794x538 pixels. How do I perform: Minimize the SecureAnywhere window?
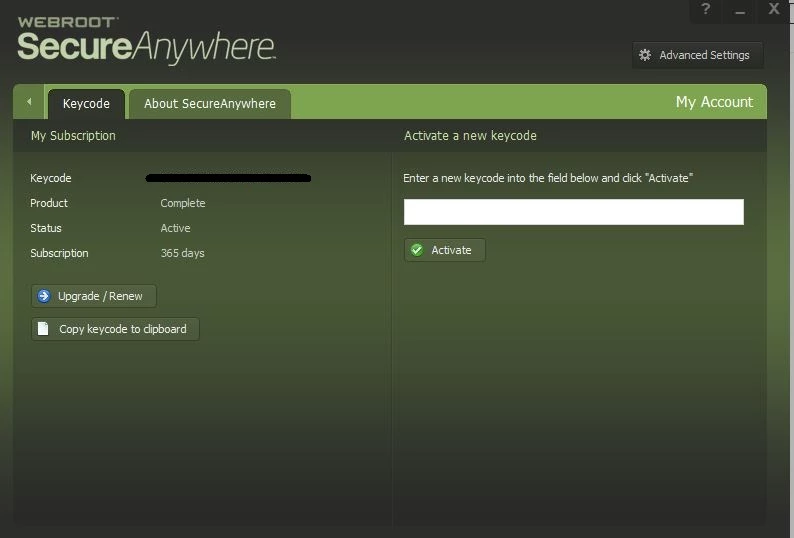click(x=740, y=10)
